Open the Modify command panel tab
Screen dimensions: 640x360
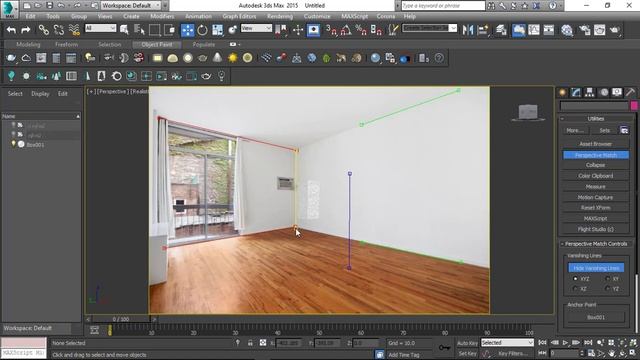pyautogui.click(x=576, y=93)
